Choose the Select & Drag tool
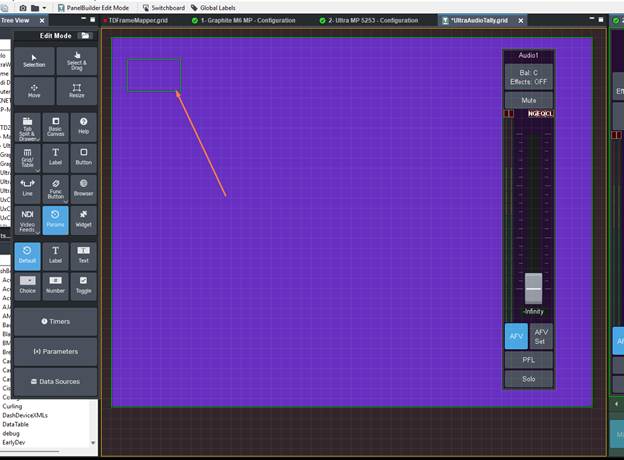The height and width of the screenshot is (460, 624). tap(76, 61)
